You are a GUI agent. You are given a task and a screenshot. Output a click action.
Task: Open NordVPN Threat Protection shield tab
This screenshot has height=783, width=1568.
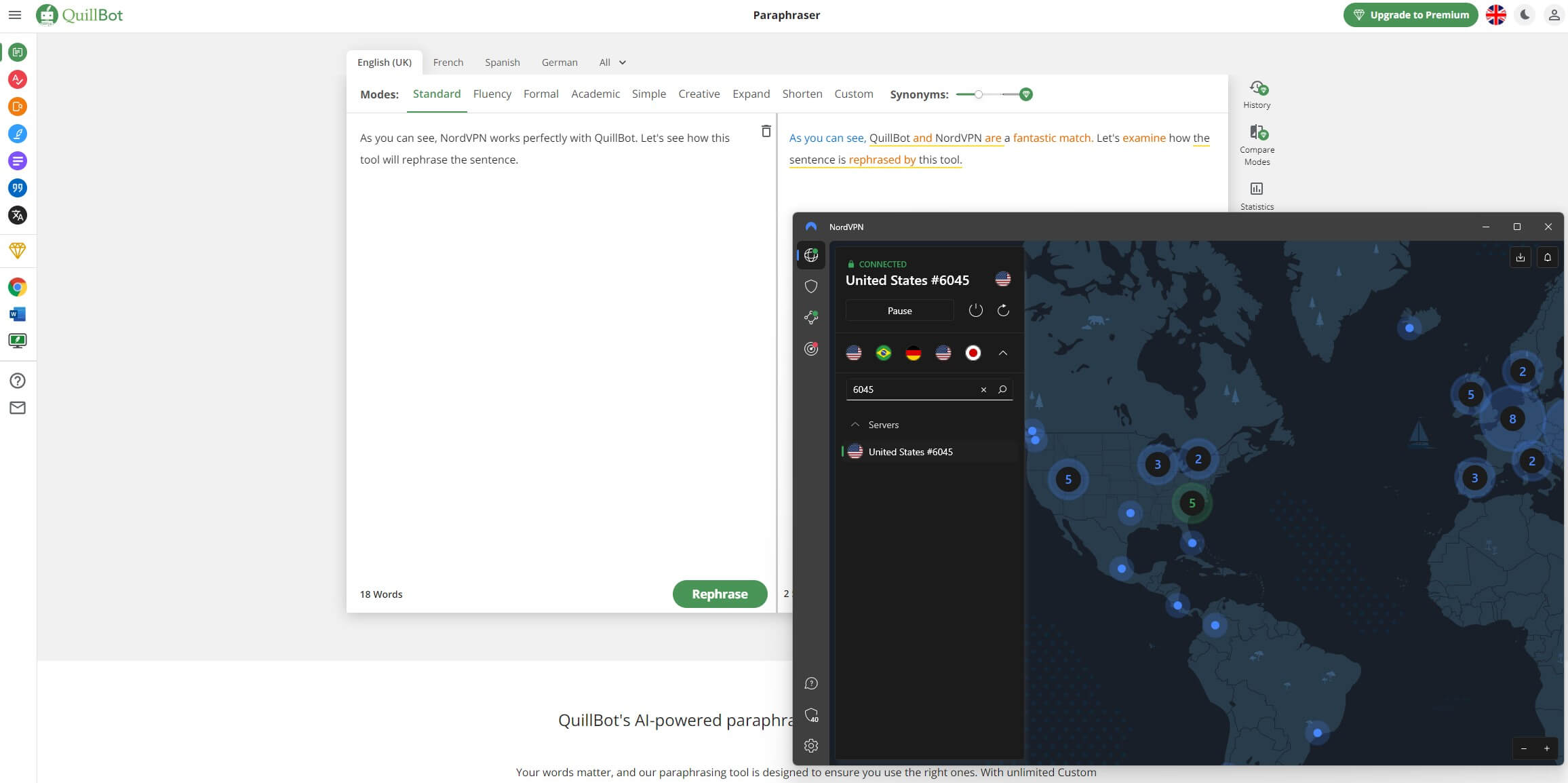point(811,286)
